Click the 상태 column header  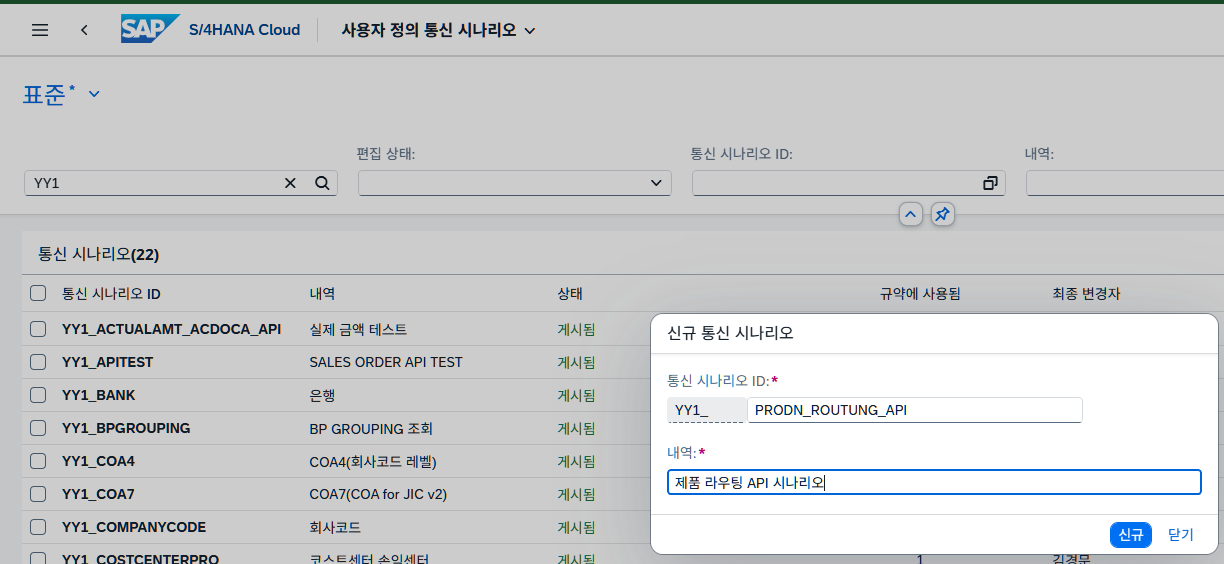click(570, 294)
